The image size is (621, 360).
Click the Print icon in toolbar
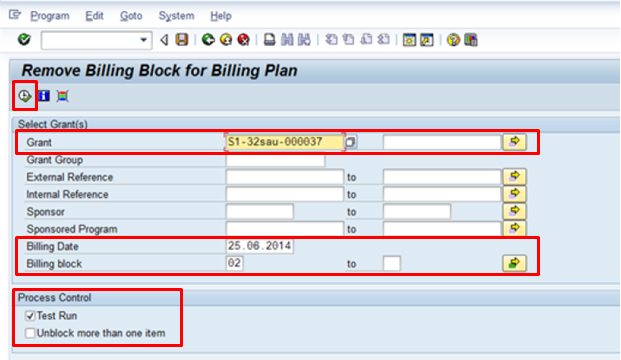[269, 40]
